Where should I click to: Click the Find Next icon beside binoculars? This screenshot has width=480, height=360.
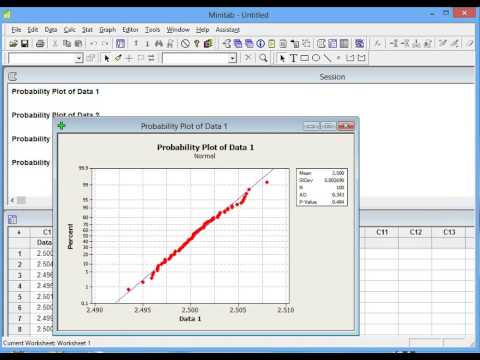(x=170, y=43)
